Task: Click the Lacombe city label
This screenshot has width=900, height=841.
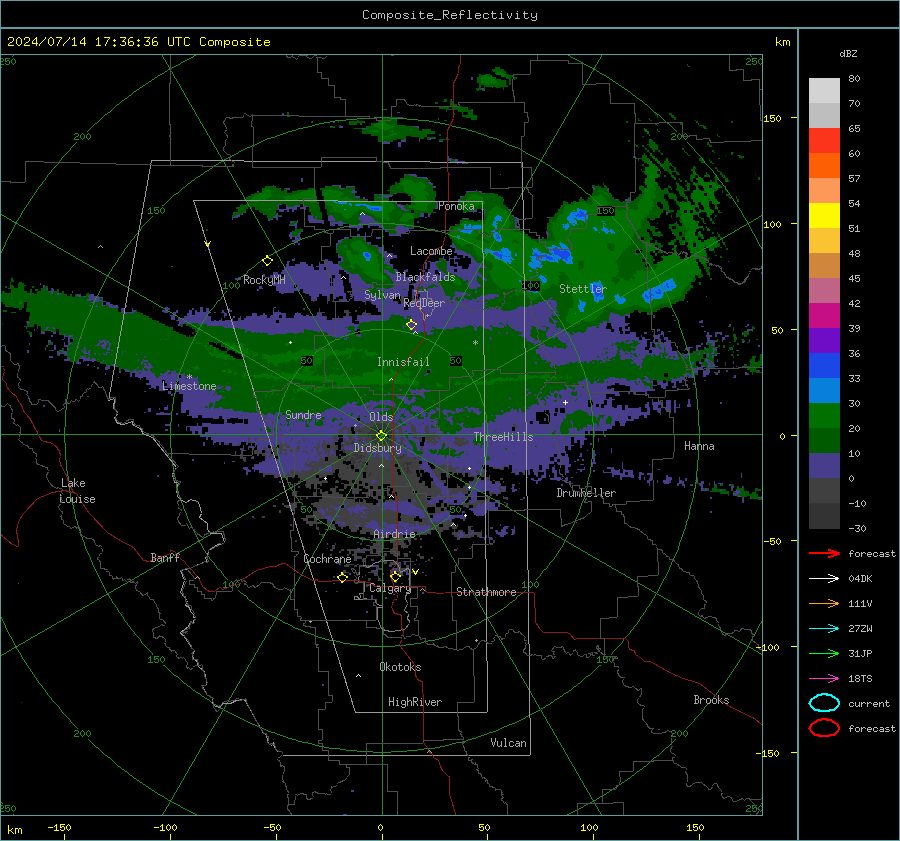Action: [x=431, y=251]
